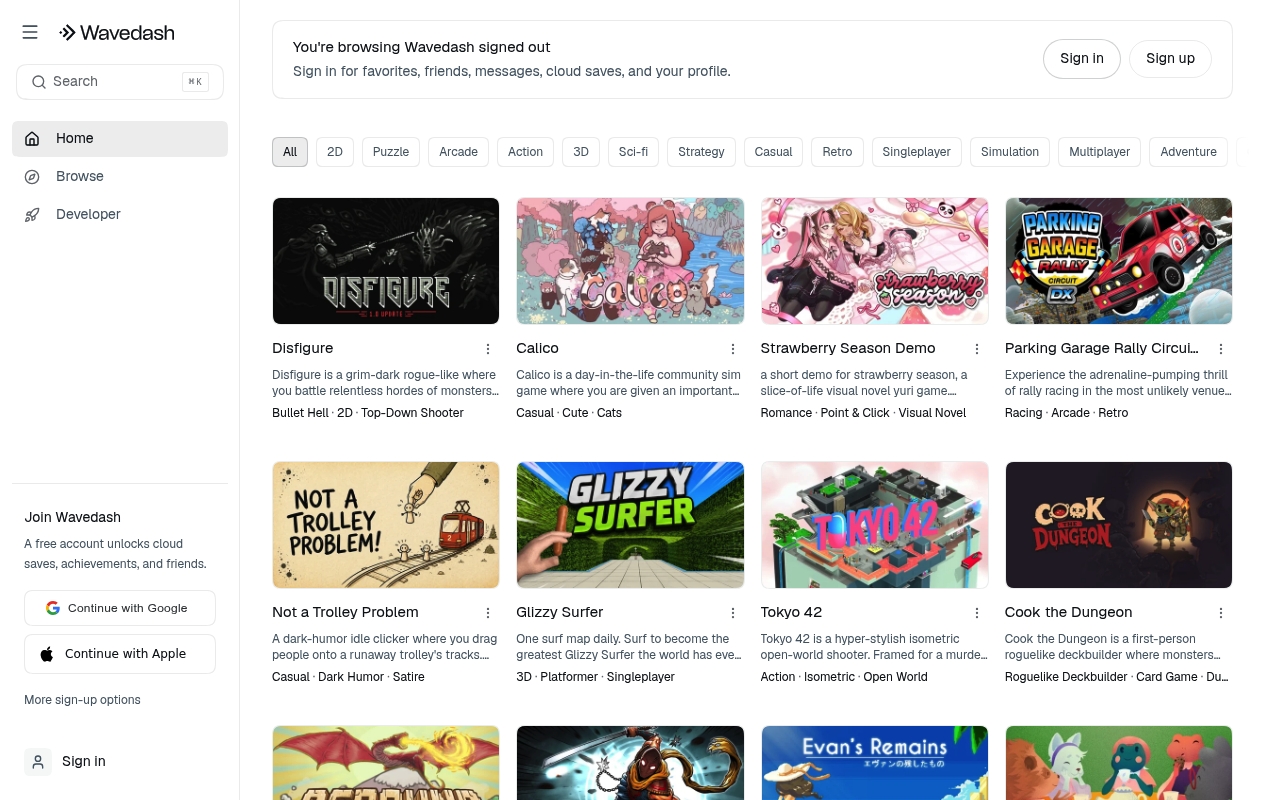The height and width of the screenshot is (800, 1280).
Task: Click the ⌘K shortcut badge in search
Action: tap(195, 82)
